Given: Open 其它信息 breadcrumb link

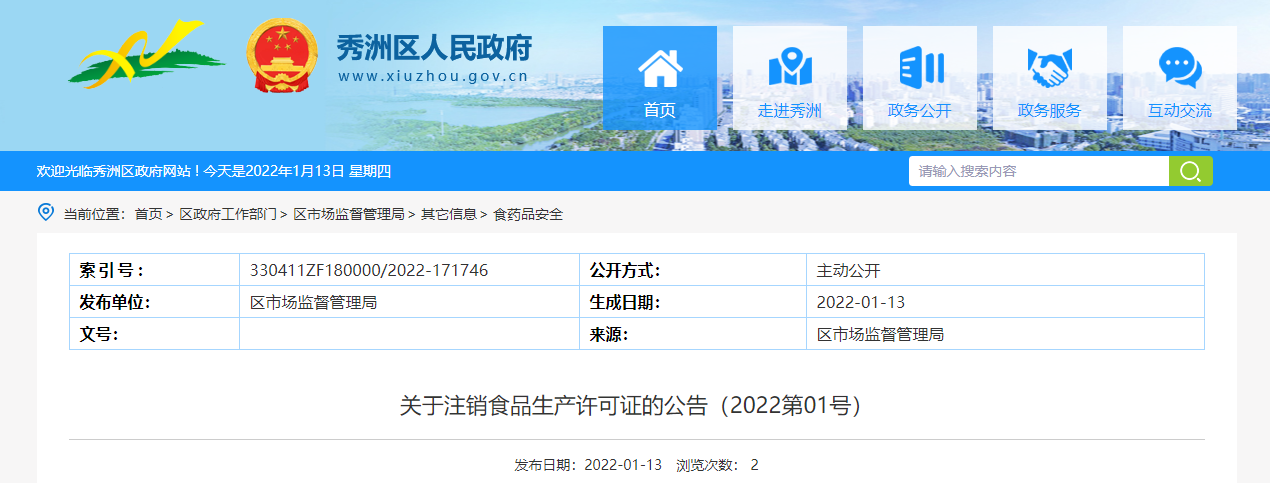Looking at the screenshot, I should click(448, 214).
